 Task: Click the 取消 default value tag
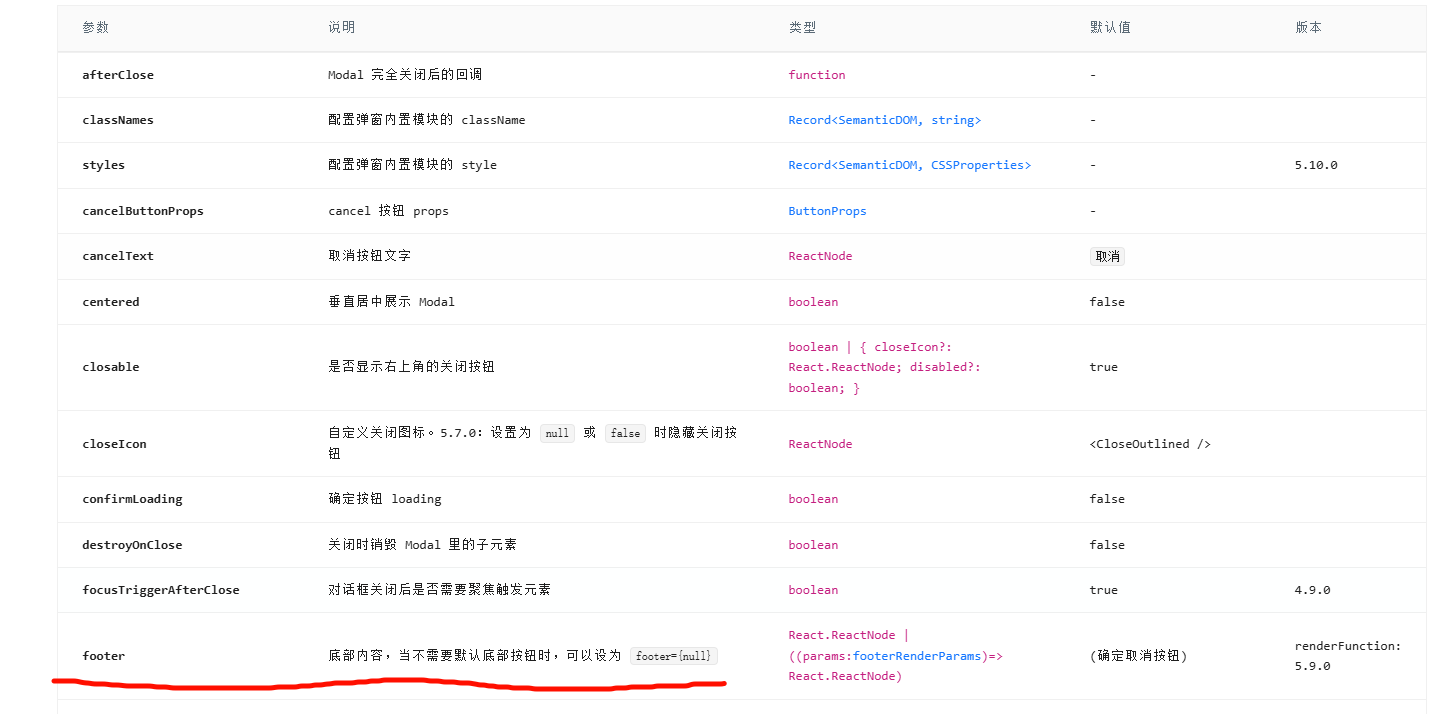pos(1107,256)
